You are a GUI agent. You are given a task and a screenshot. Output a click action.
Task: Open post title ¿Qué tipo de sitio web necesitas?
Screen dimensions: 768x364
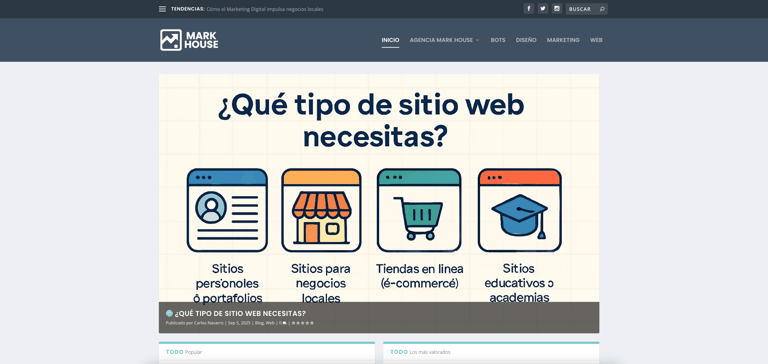pos(240,314)
